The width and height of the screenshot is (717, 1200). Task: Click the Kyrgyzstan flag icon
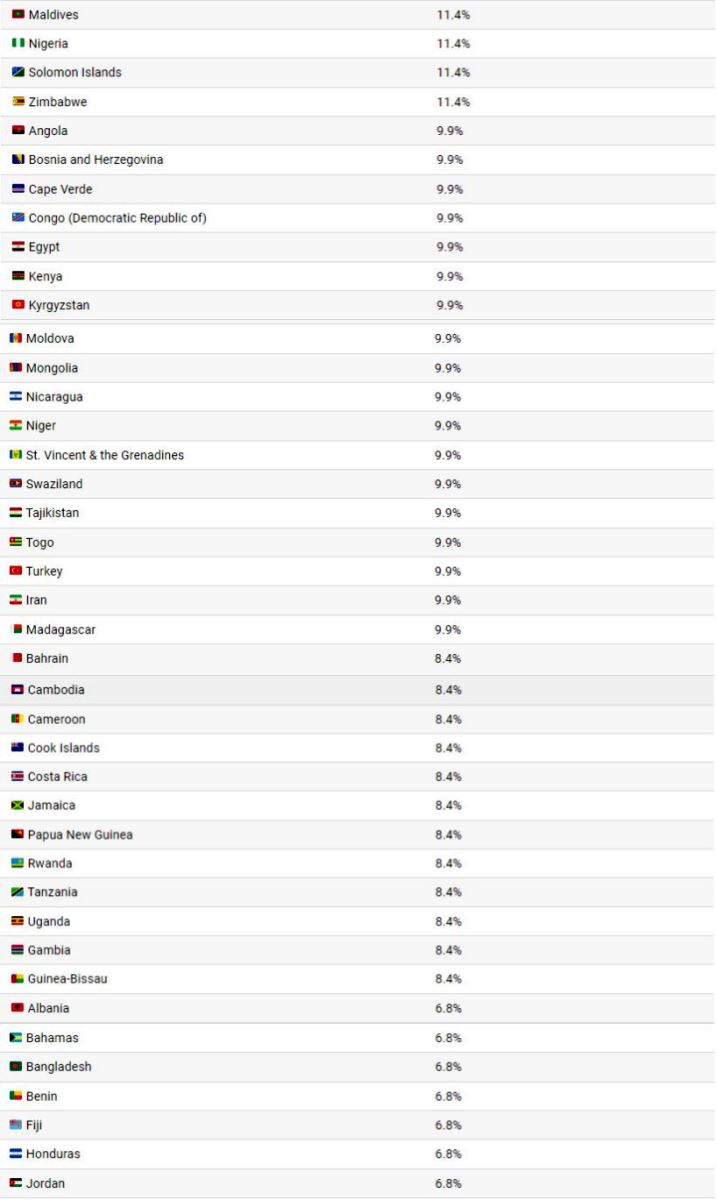coord(18,305)
